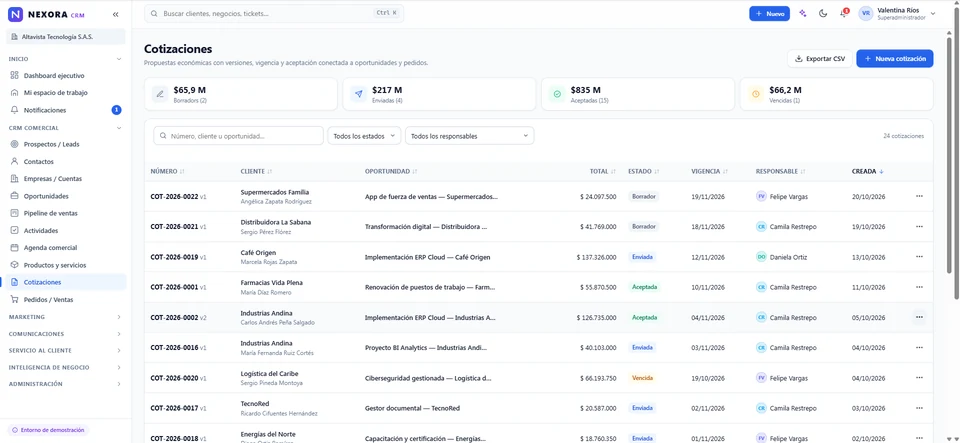Select Cotizaciones in the sidebar

66,282
